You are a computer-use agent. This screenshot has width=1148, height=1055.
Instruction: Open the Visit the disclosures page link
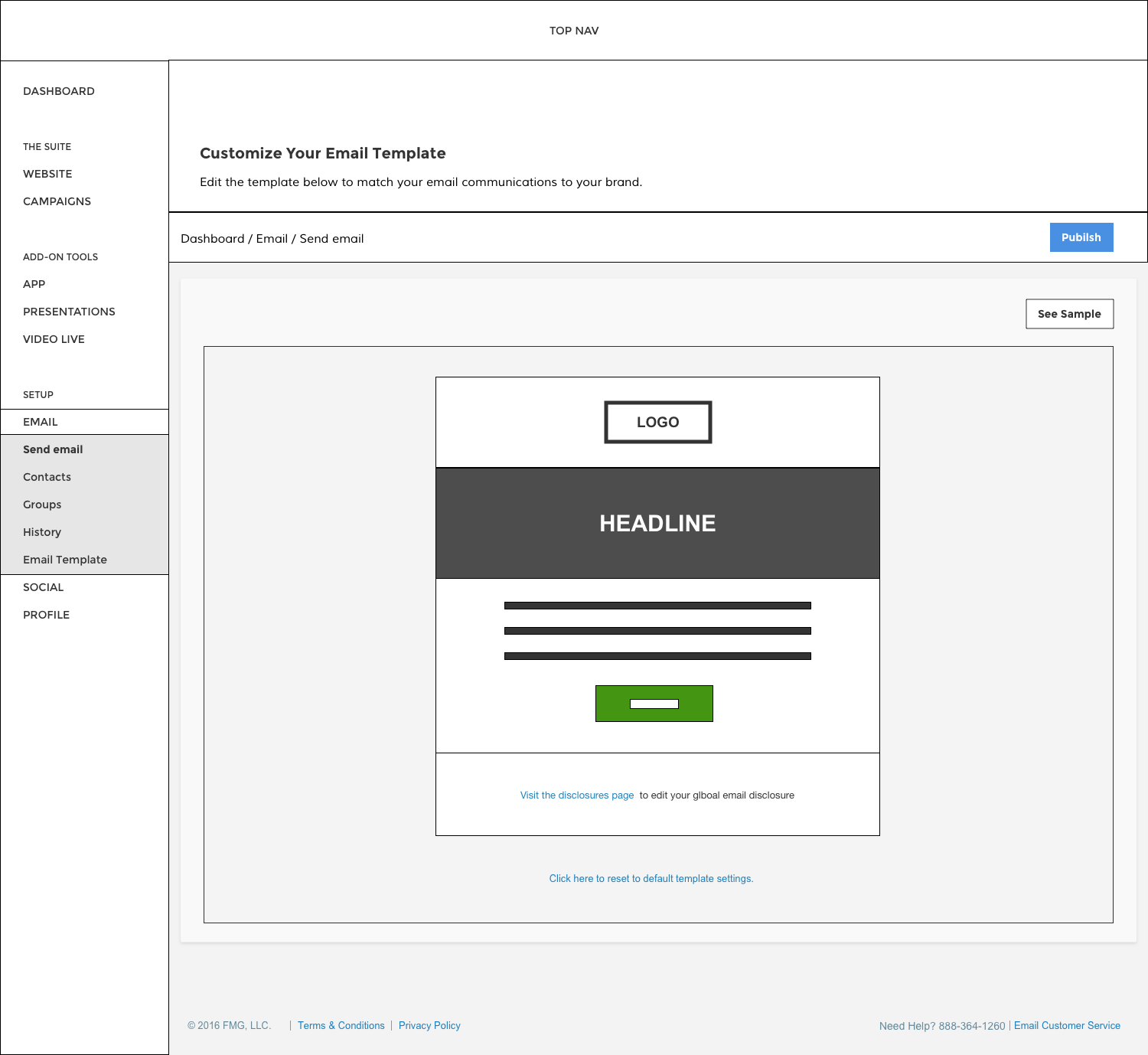(x=577, y=795)
